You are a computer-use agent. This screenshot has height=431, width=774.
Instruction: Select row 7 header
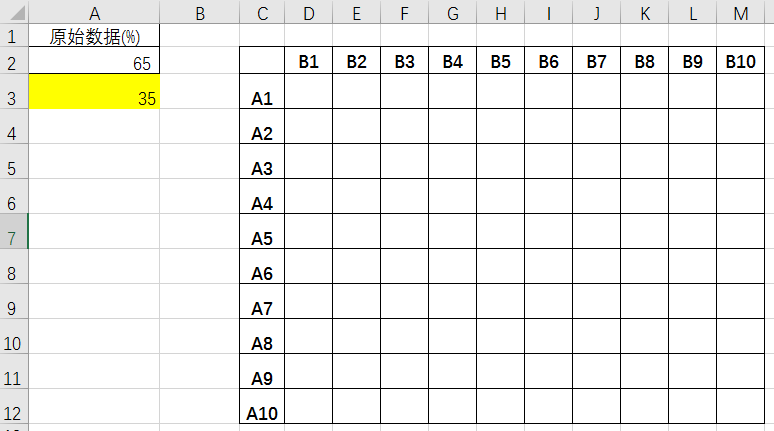(x=14, y=231)
